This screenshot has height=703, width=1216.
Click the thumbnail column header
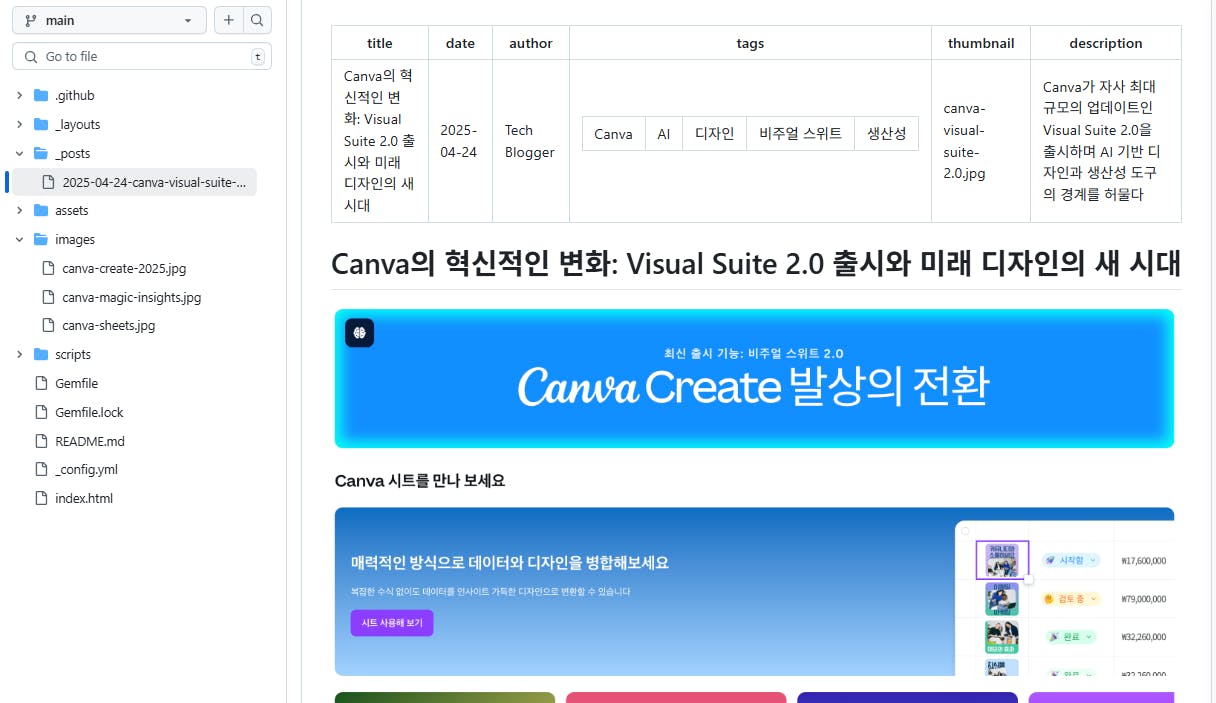click(981, 43)
